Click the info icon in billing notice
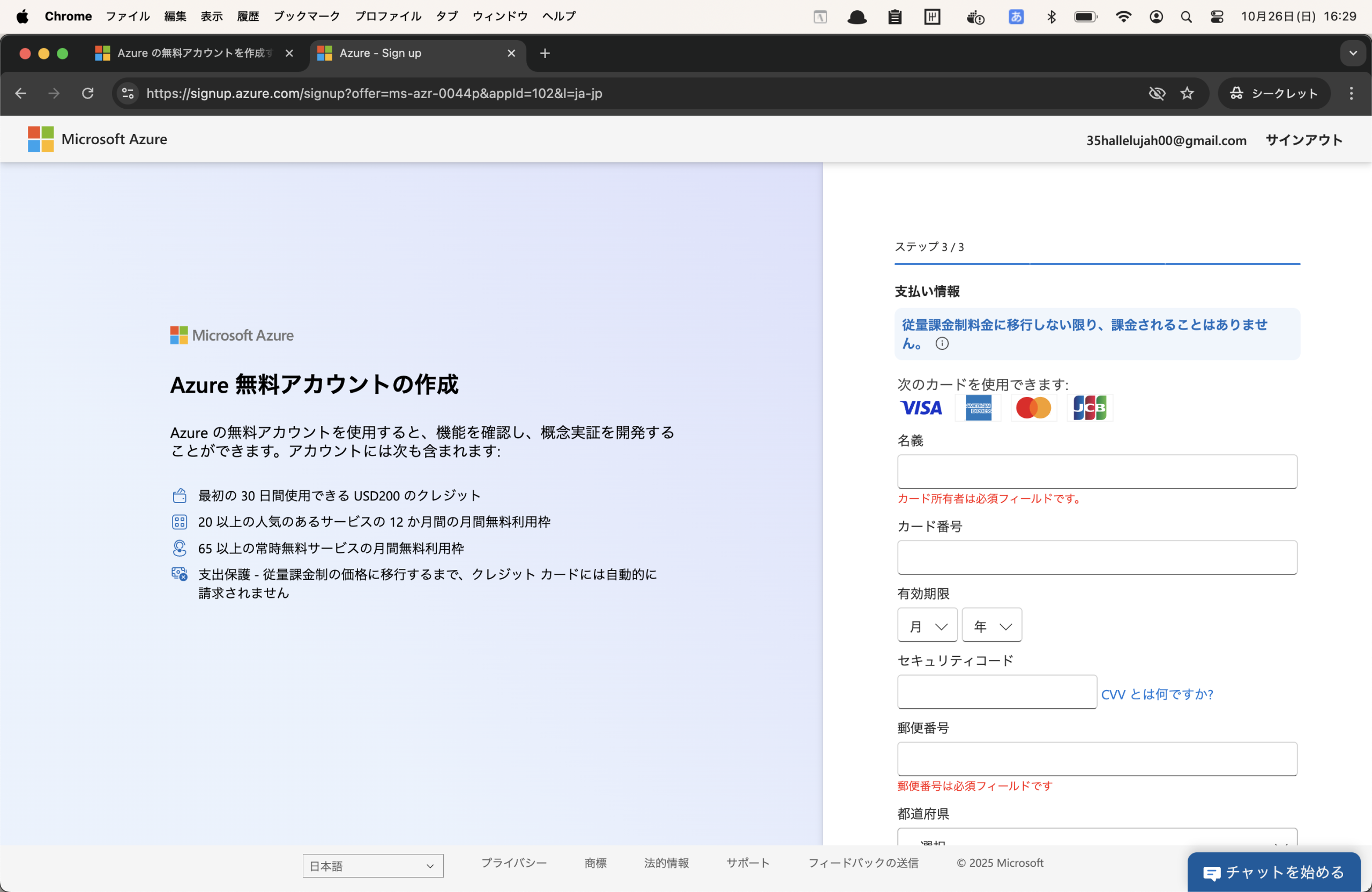The height and width of the screenshot is (892, 1372). click(942, 344)
